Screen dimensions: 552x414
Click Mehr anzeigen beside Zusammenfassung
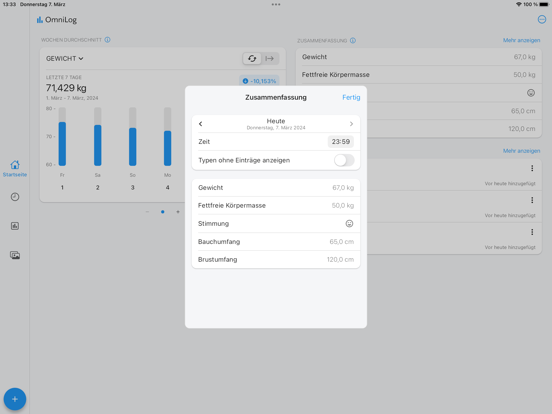click(x=521, y=40)
